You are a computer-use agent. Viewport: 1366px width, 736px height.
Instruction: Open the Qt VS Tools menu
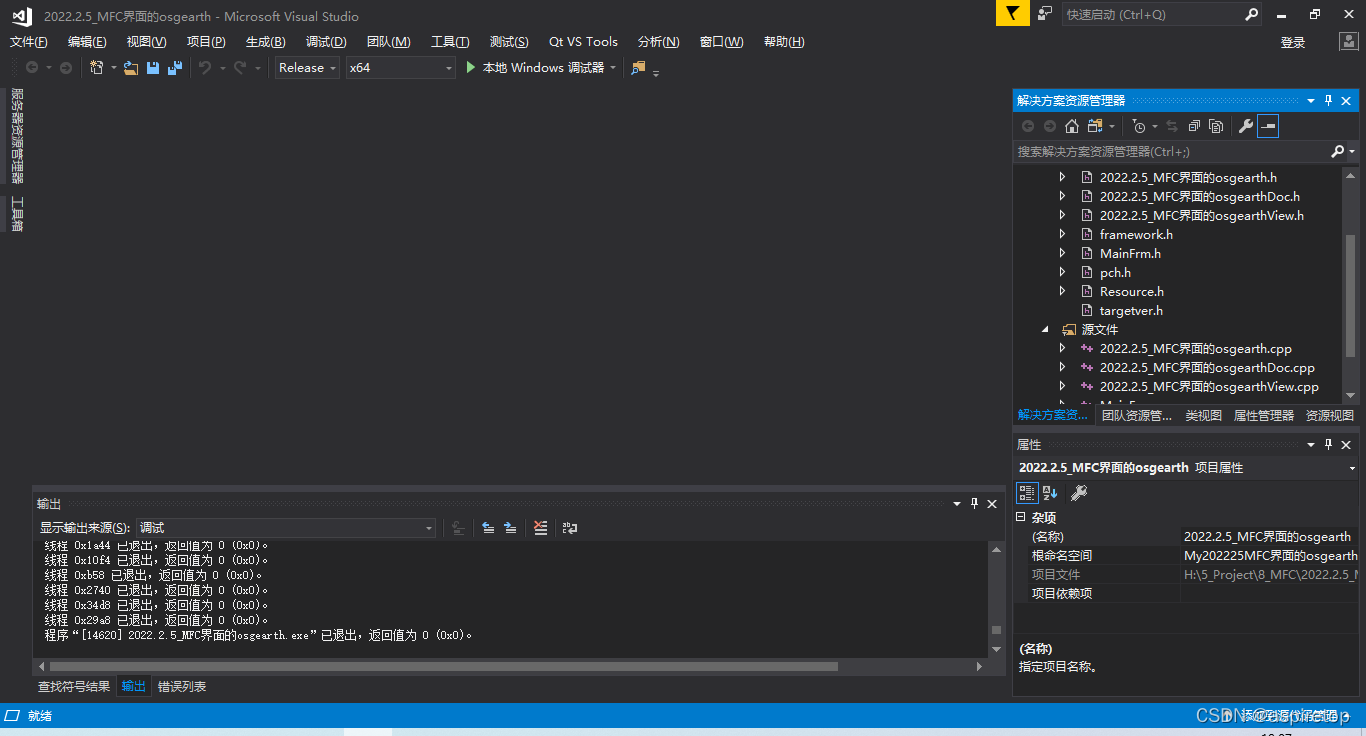point(583,41)
